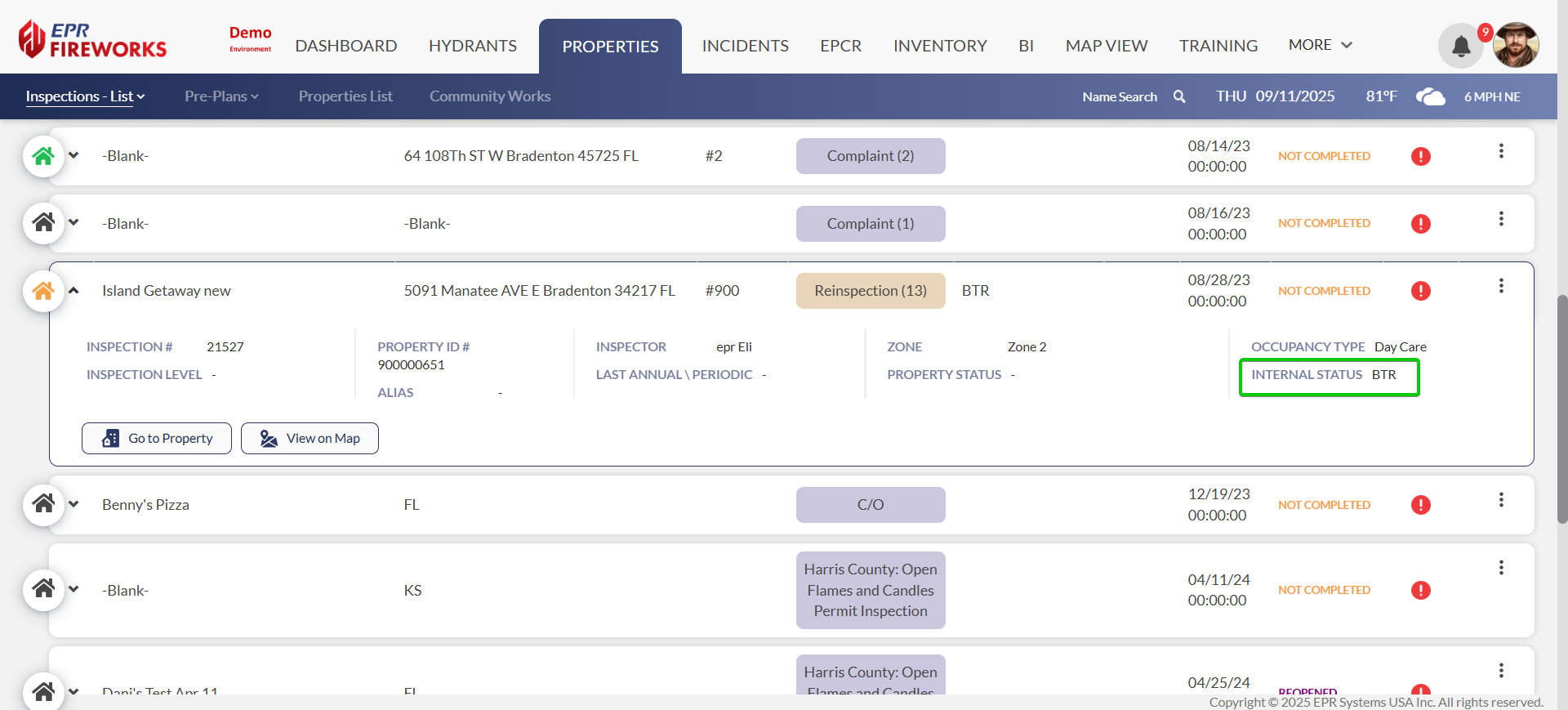Screen dimensions: 1568x710
Task: Click the EPR Fireworks logo
Action: pos(92,39)
